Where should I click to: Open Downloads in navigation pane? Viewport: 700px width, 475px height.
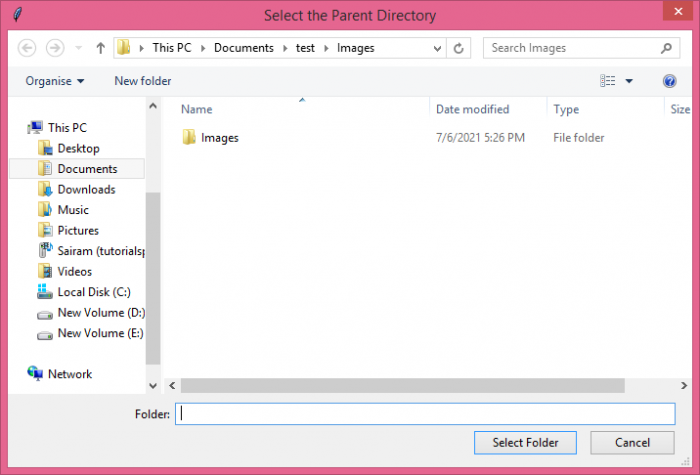[x=87, y=189]
